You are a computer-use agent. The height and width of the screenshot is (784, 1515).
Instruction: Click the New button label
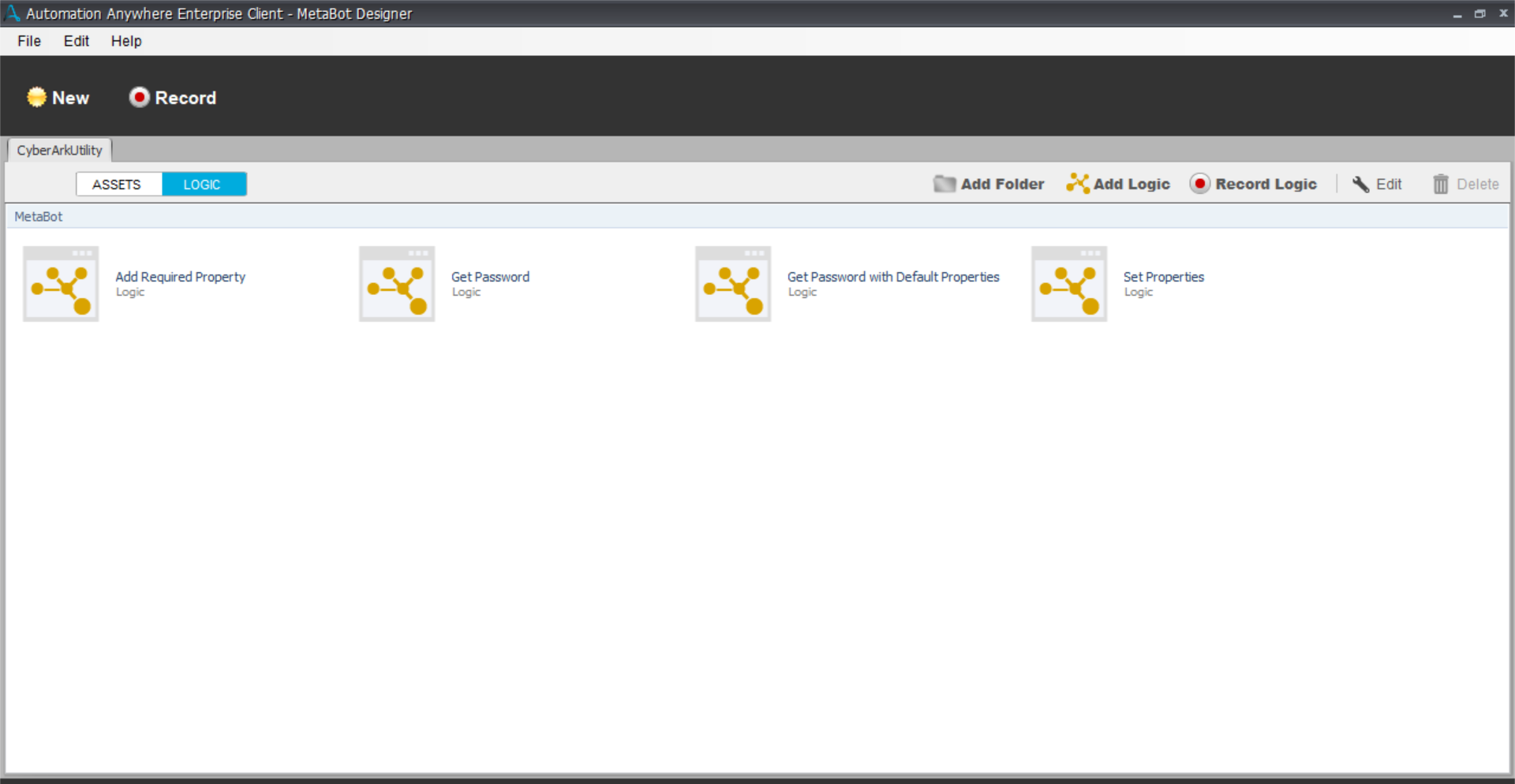coord(71,98)
